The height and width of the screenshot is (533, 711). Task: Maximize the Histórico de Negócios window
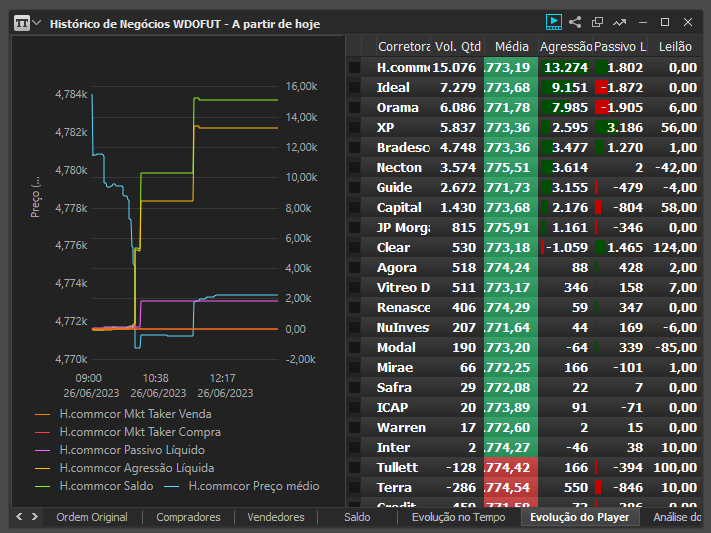(x=665, y=22)
